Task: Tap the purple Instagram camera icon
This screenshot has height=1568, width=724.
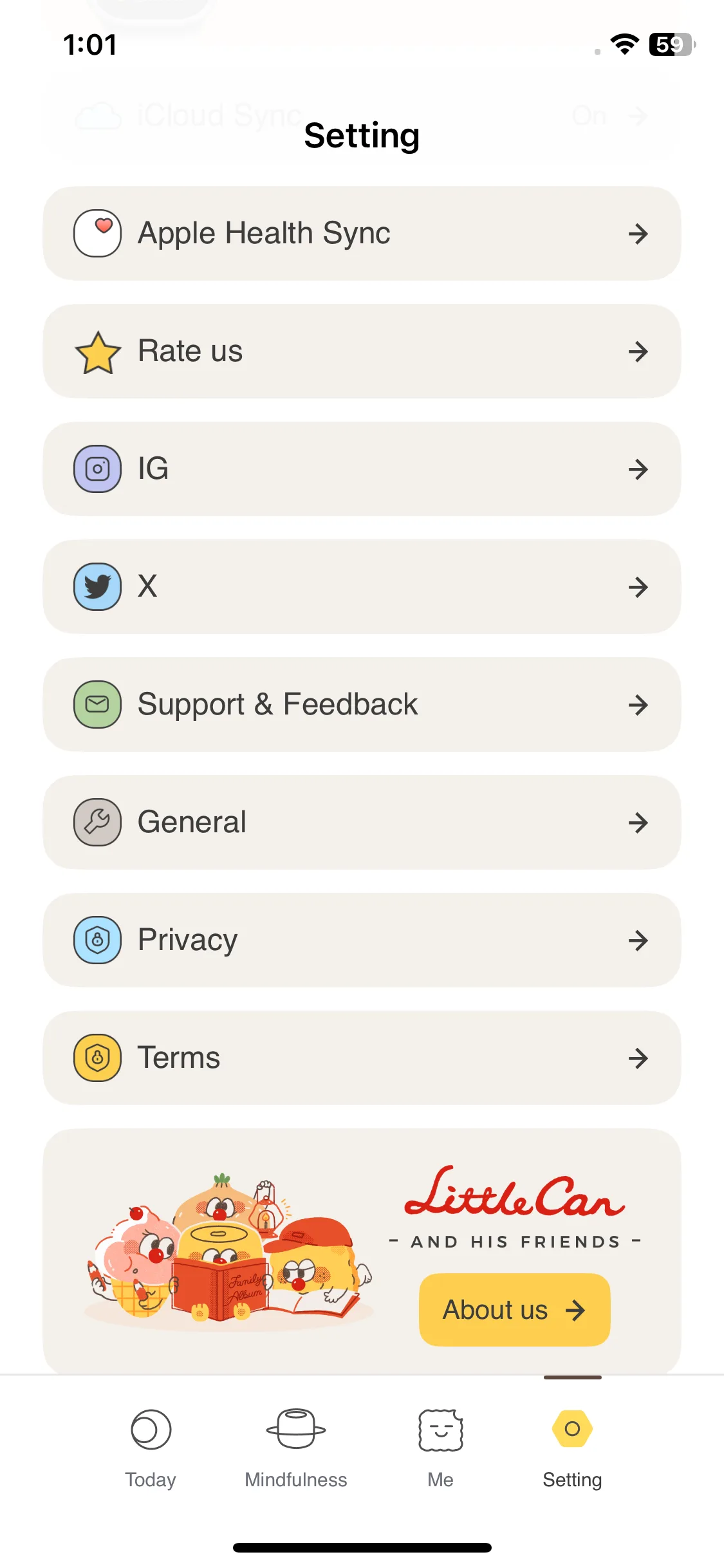Action: [97, 469]
